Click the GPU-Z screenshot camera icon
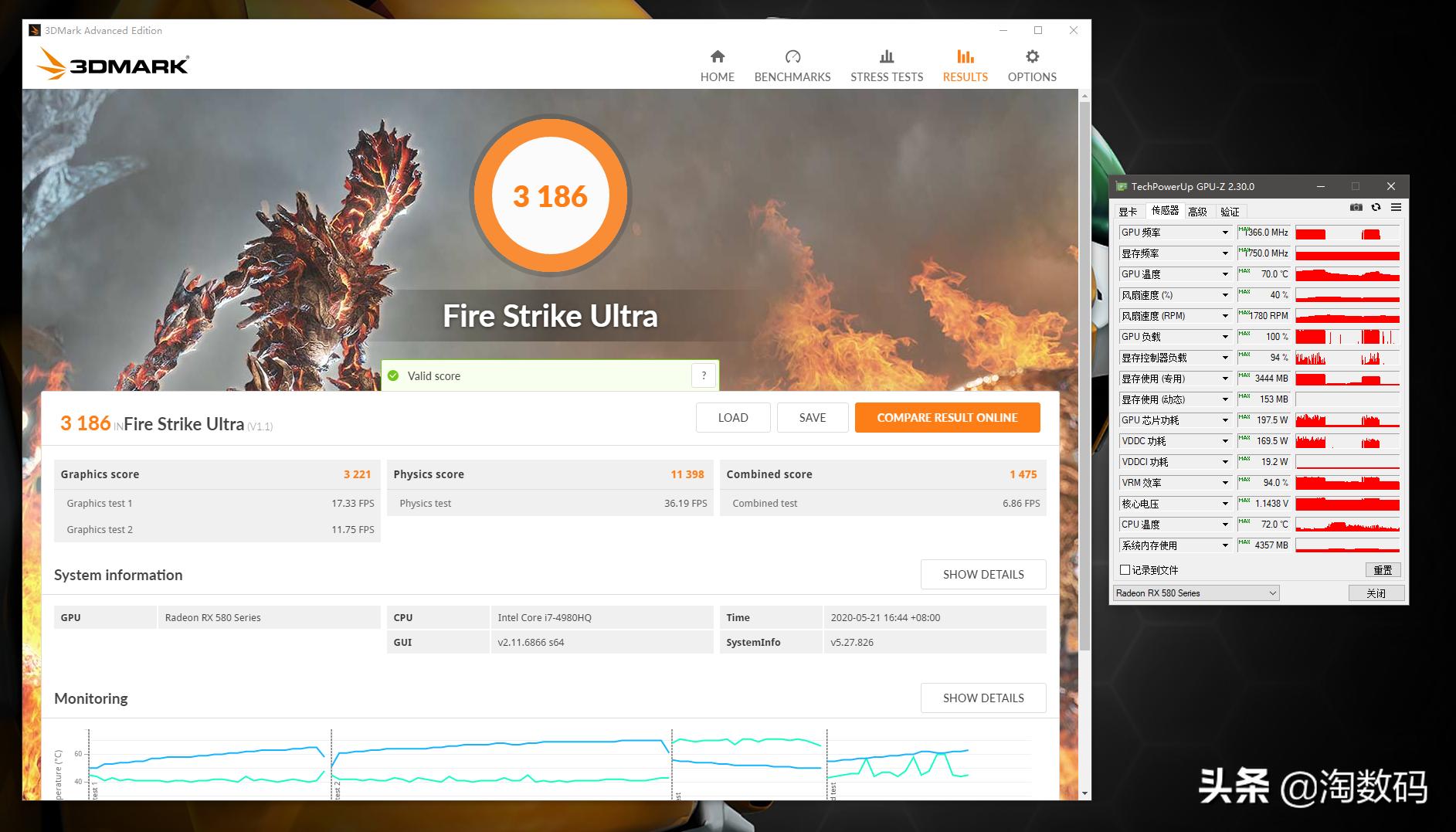Viewport: 1456px width, 832px height. pos(1356,207)
